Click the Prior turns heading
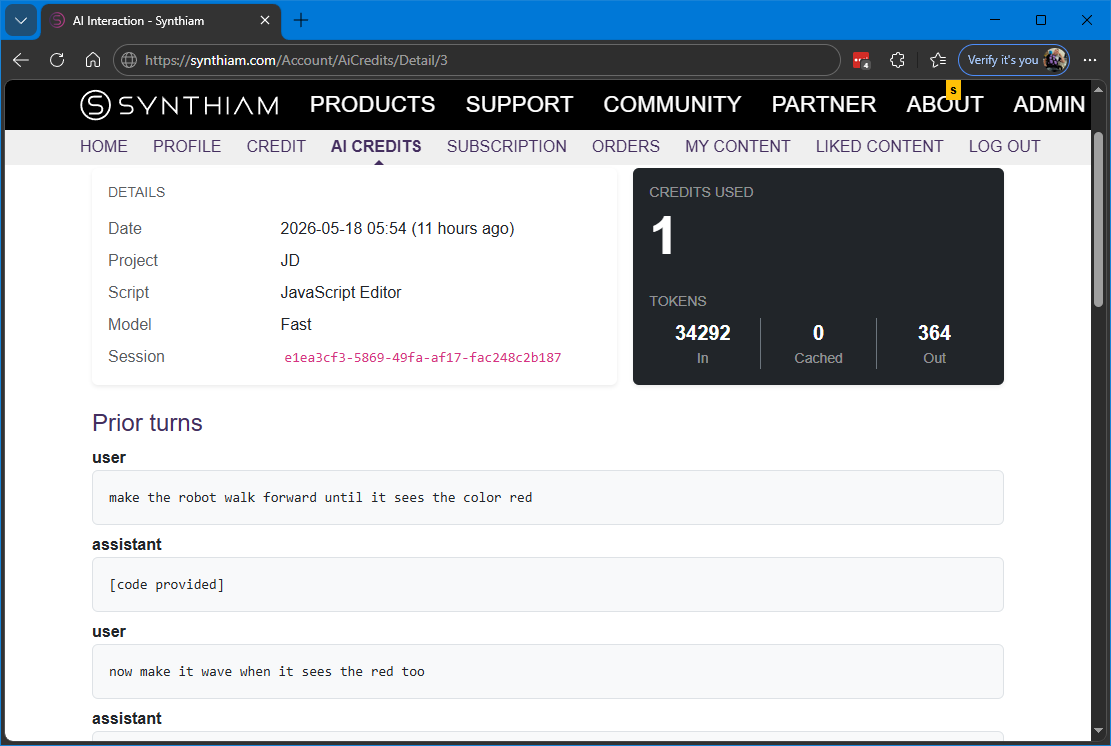Viewport: 1111px width, 746px height. pyautogui.click(x=147, y=422)
